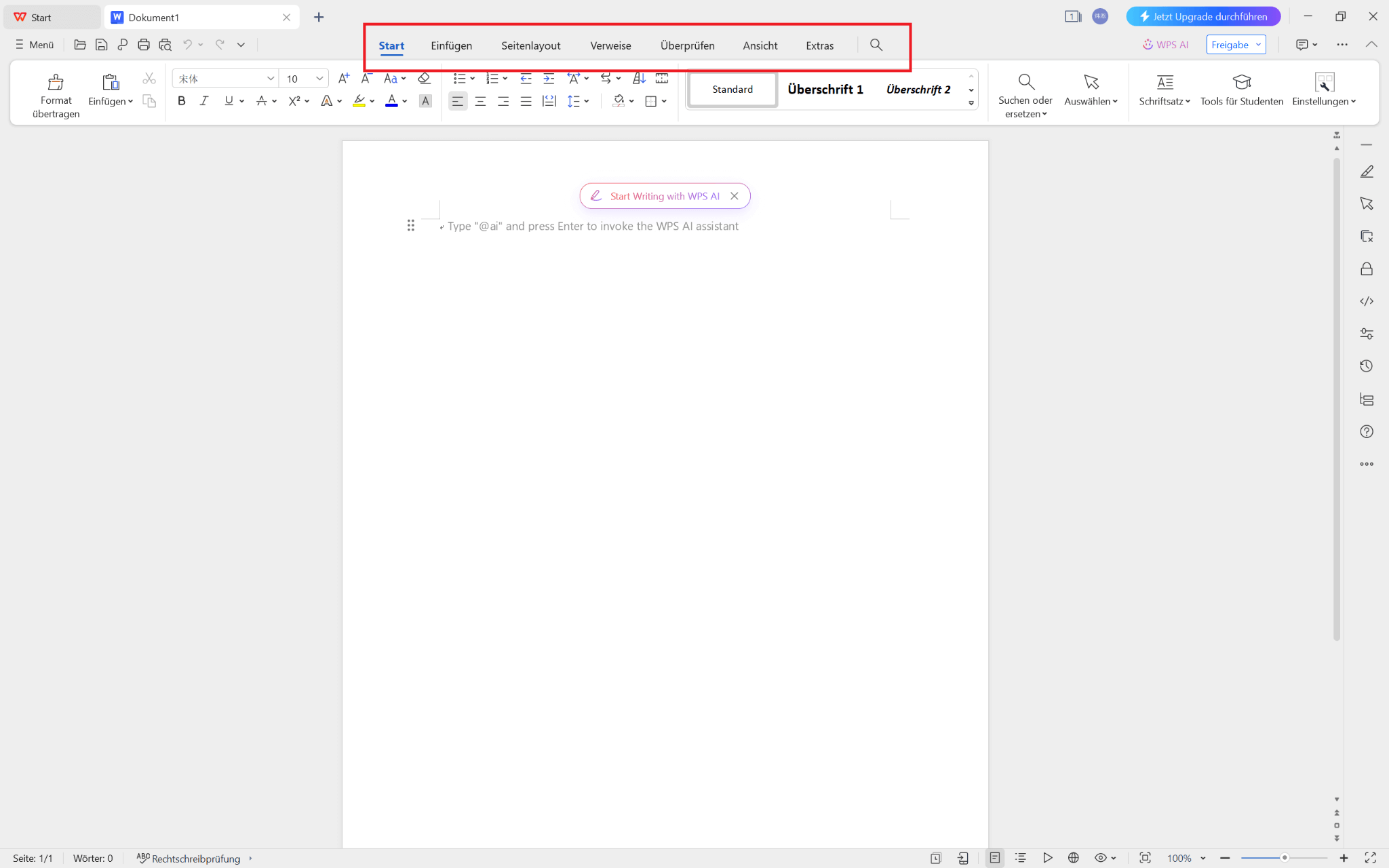Clear formatting with the eraser icon
The image size is (1389, 868).
tap(424, 79)
